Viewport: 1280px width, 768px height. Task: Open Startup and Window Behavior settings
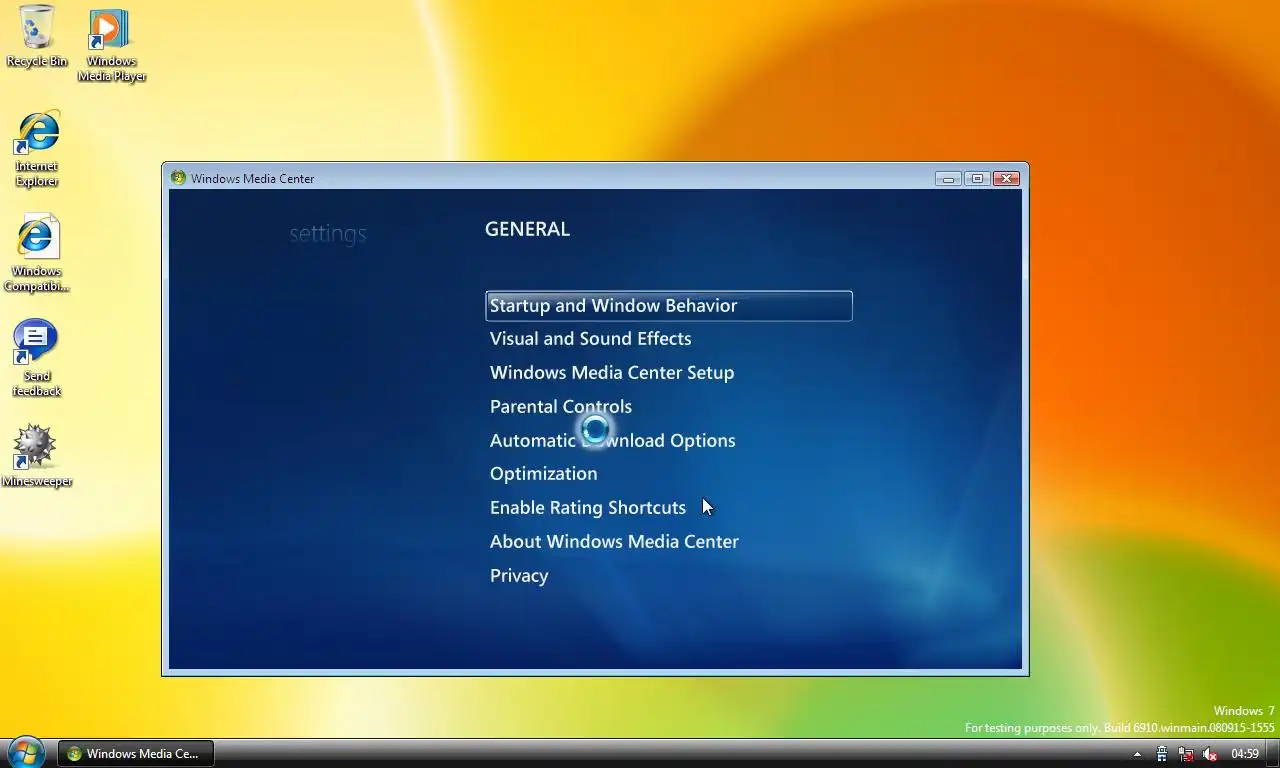tap(668, 306)
